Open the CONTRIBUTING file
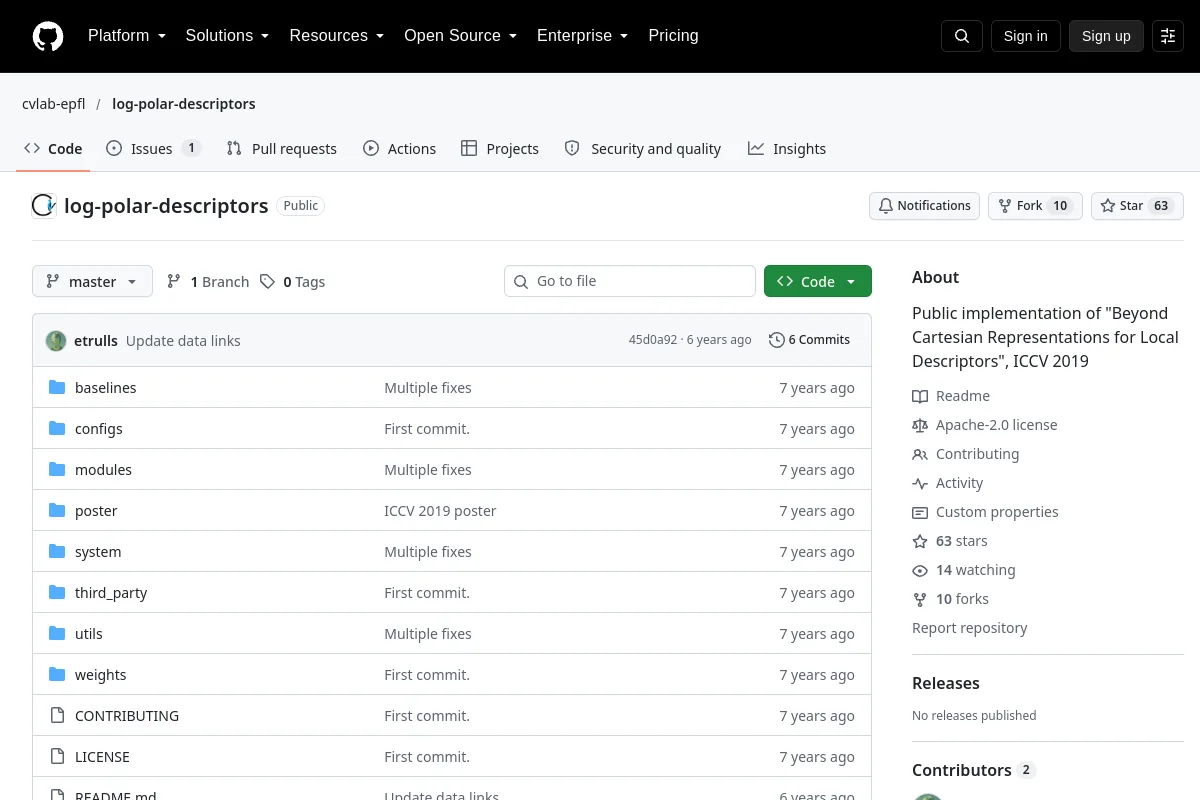The height and width of the screenshot is (800, 1200). pyautogui.click(x=127, y=716)
